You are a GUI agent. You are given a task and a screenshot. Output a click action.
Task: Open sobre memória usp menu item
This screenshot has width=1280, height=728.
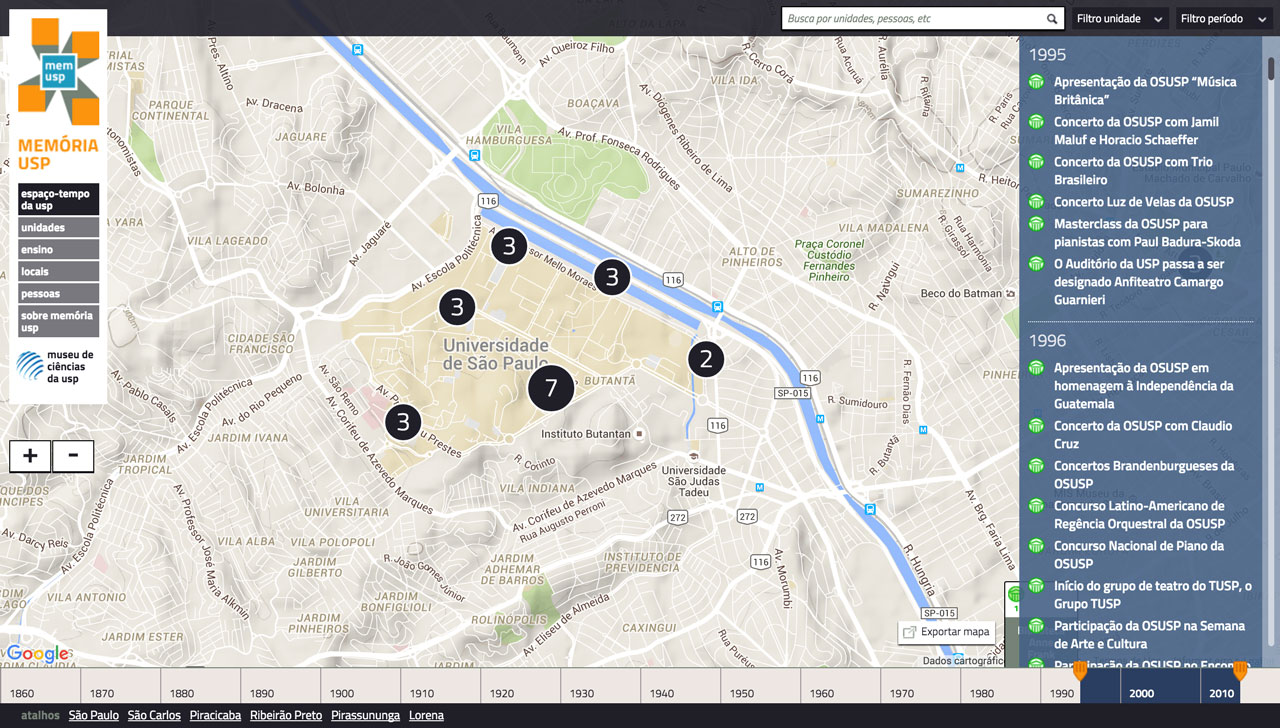tap(58, 322)
